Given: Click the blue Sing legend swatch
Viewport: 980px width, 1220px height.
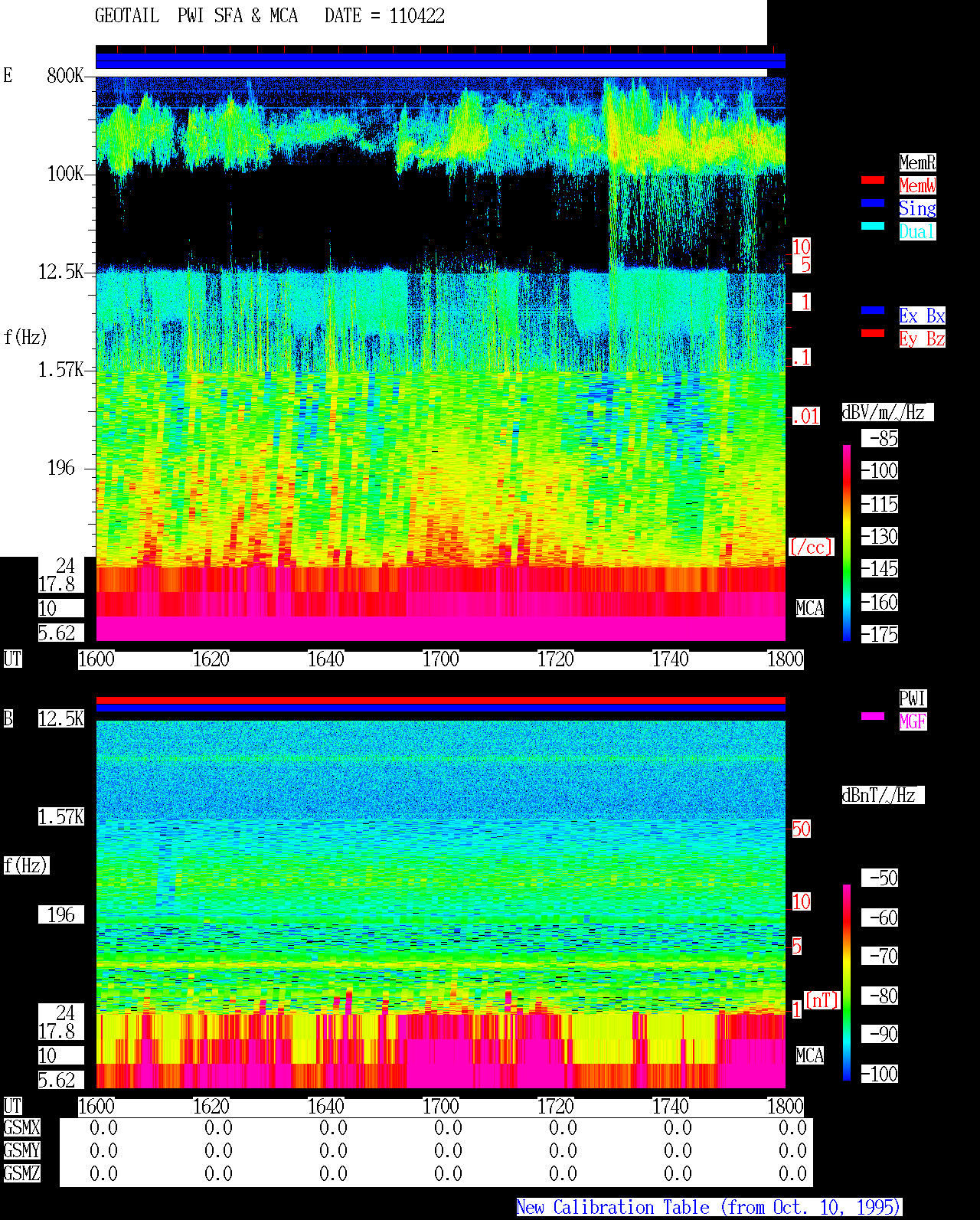Looking at the screenshot, I should click(x=873, y=203).
